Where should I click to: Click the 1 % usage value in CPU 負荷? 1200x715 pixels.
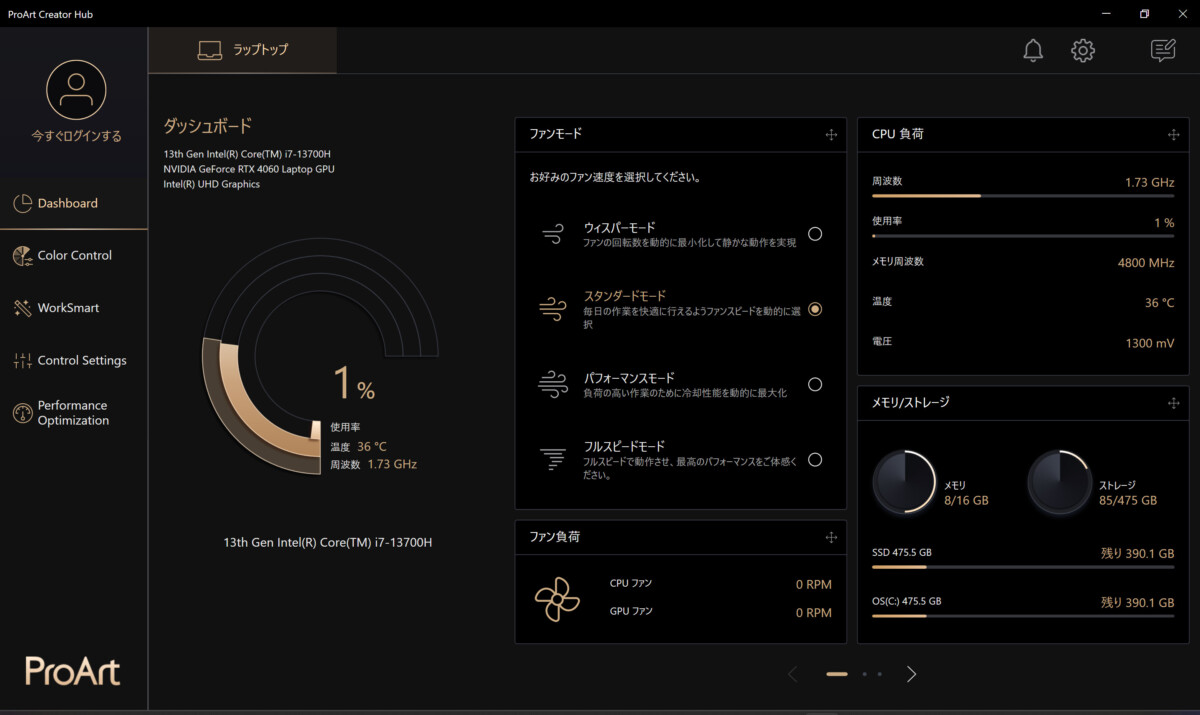[x=1164, y=223]
